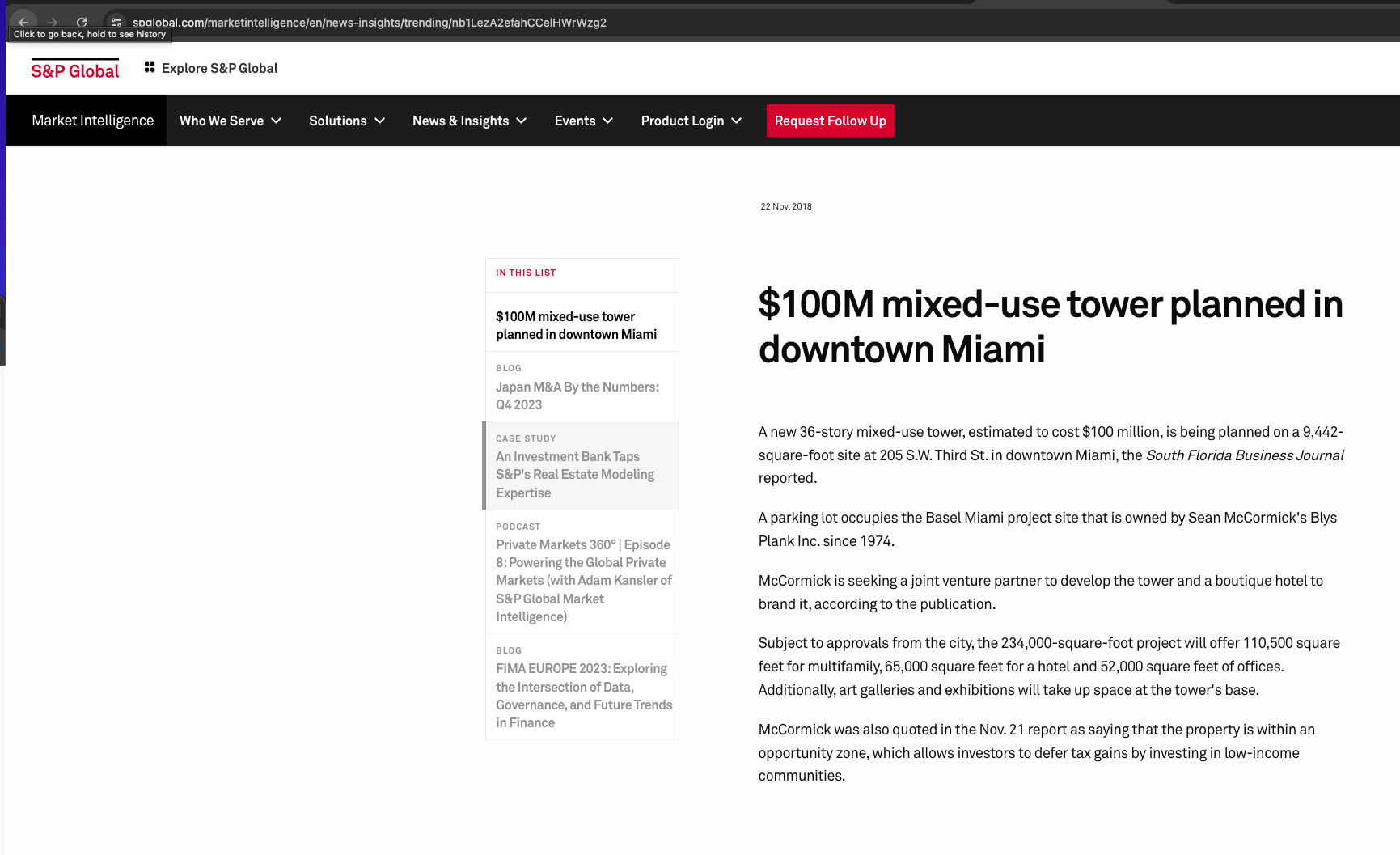Expand the Events chevron arrow
The width and height of the screenshot is (1400, 855).
[608, 121]
